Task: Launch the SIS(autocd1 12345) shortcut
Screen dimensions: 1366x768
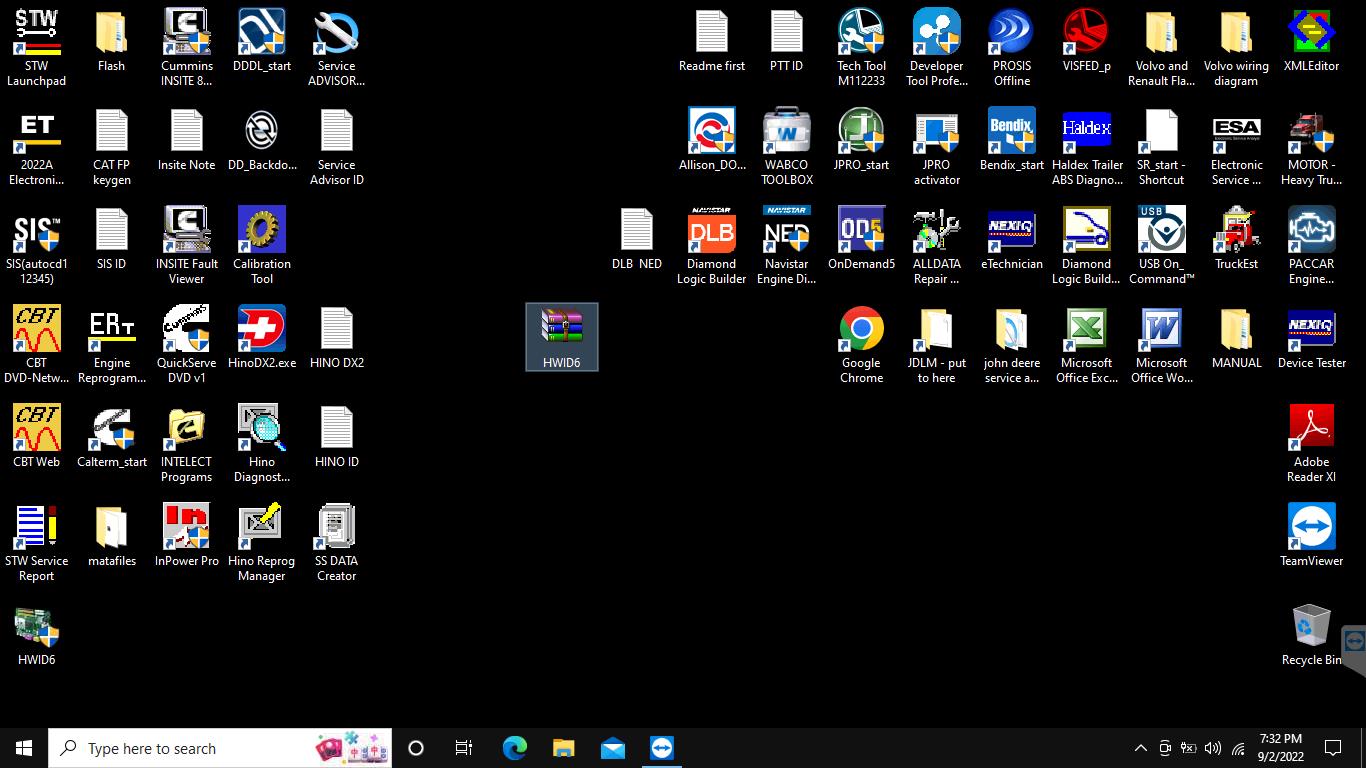Action: 37,246
